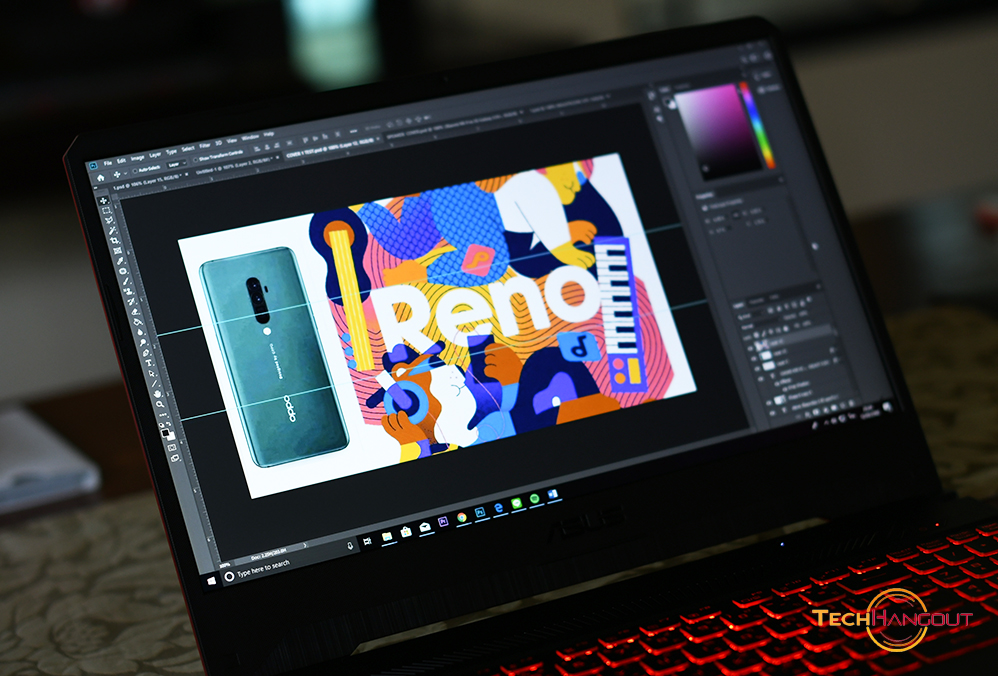Toggle Quick Mask mode icon
This screenshot has width=998, height=676.
(x=172, y=447)
